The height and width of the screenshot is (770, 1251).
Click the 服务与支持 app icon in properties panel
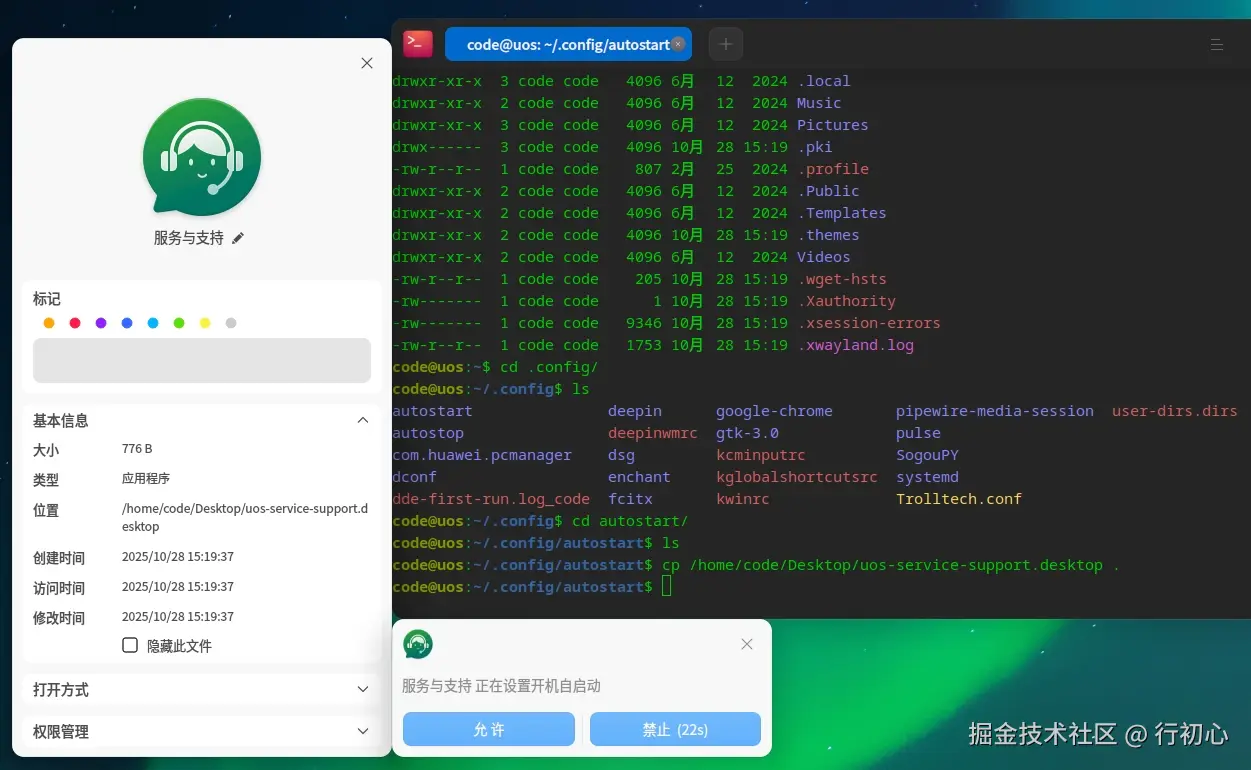click(x=201, y=157)
